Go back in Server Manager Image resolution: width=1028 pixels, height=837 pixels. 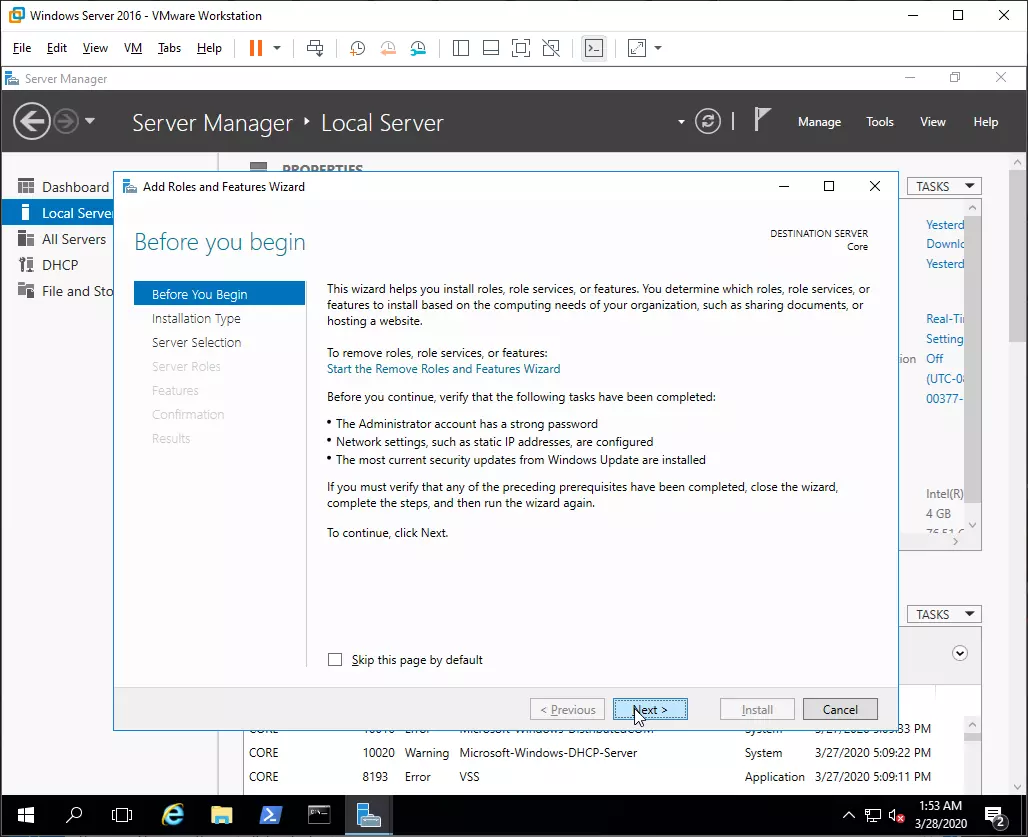31,121
